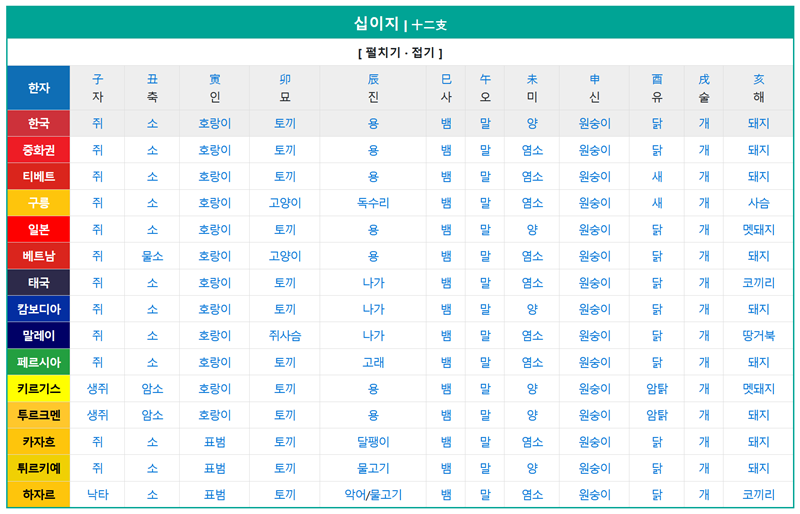Open 용 link in 한국 row
This screenshot has height=514, width=800.
pos(373,124)
